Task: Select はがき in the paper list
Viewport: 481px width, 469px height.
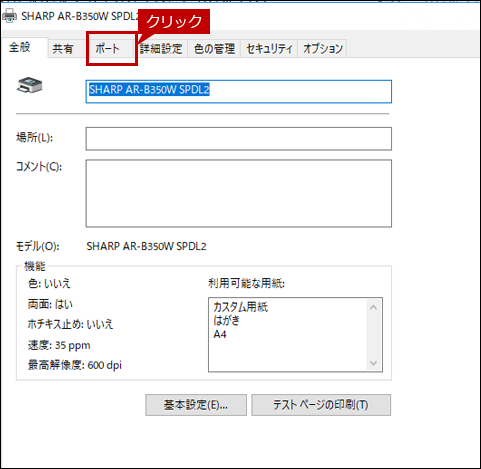Action: pos(226,320)
